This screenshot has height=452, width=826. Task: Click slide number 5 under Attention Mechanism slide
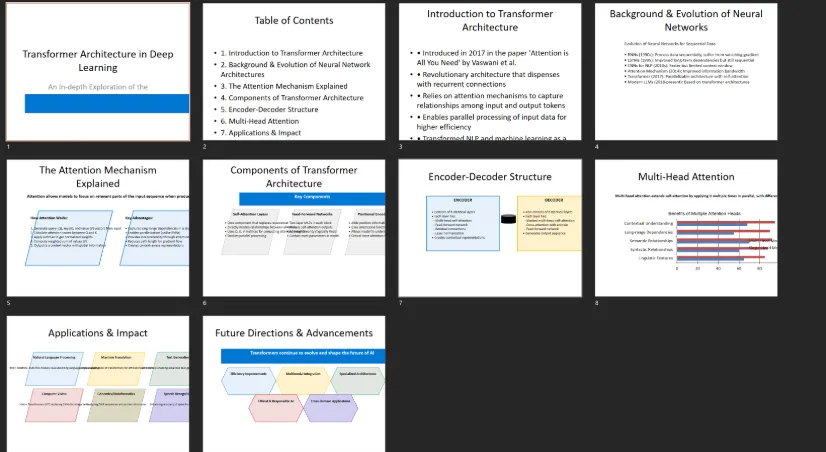(x=8, y=303)
